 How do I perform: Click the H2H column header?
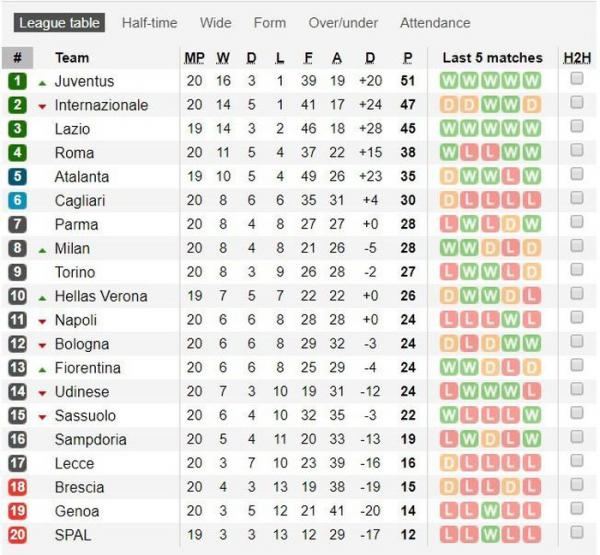point(577,58)
